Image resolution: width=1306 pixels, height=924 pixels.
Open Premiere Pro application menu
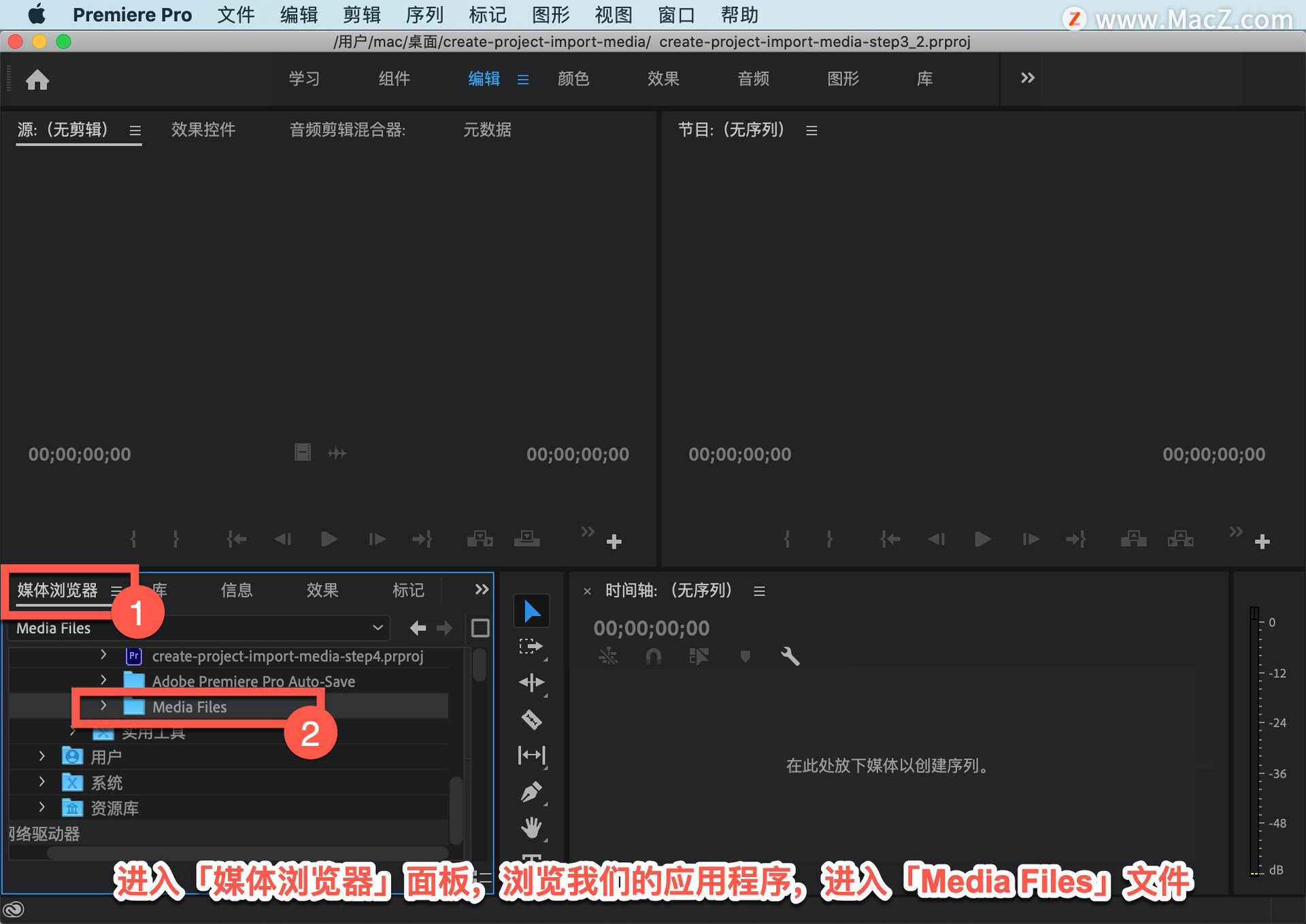pos(132,15)
